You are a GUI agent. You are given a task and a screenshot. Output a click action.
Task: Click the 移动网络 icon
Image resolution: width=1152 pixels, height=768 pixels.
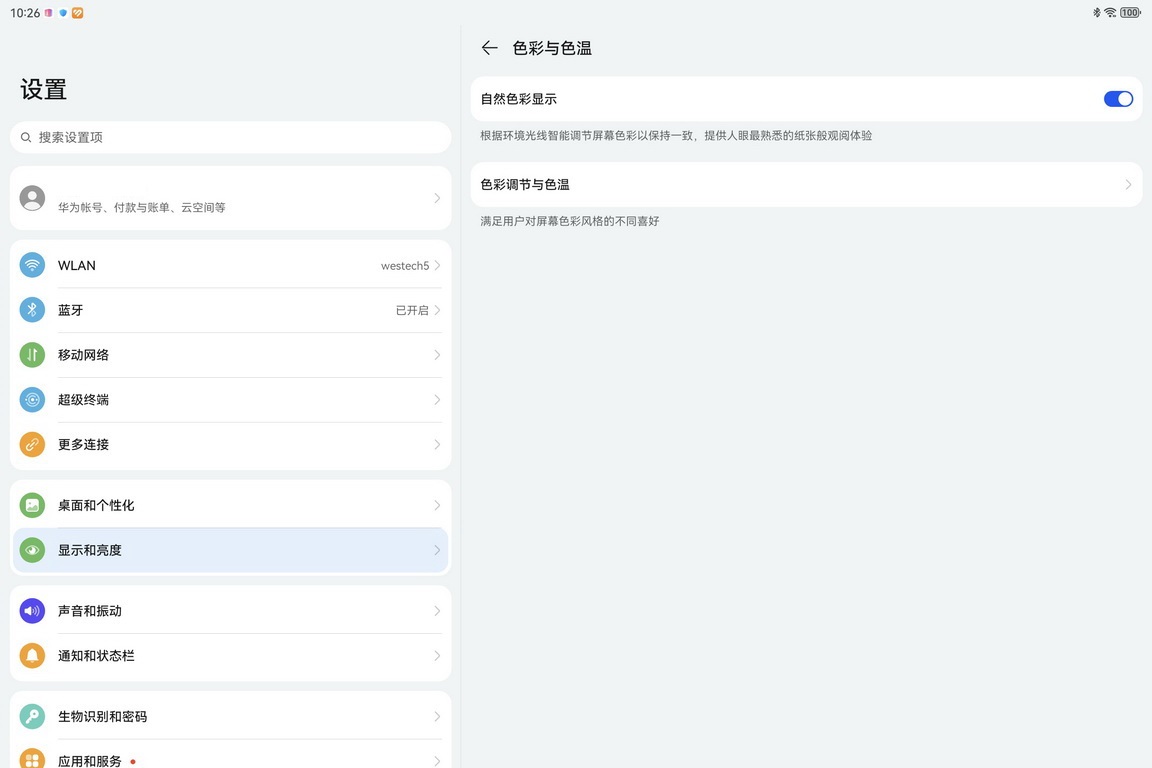click(x=32, y=355)
